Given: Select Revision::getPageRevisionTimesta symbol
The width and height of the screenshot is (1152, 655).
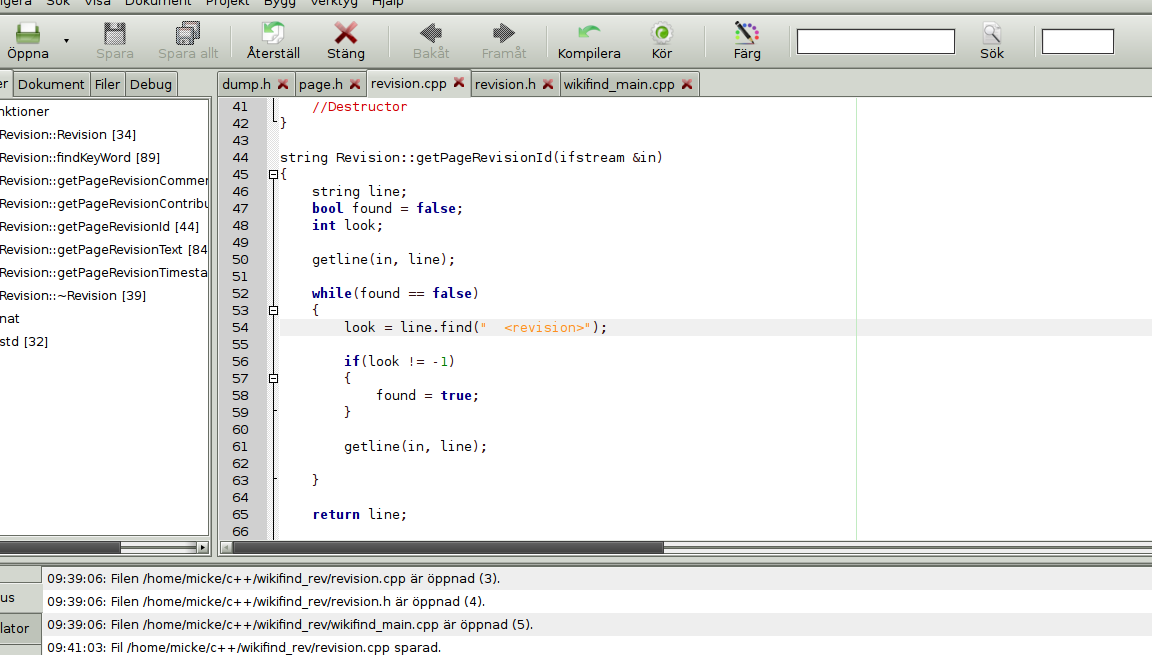Looking at the screenshot, I should click(x=104, y=272).
